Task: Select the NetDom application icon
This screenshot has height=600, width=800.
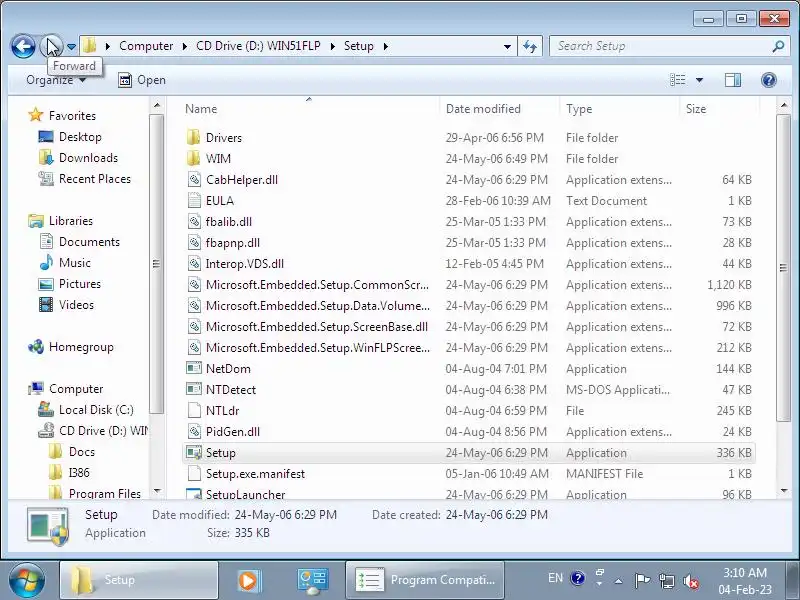Action: 194,368
